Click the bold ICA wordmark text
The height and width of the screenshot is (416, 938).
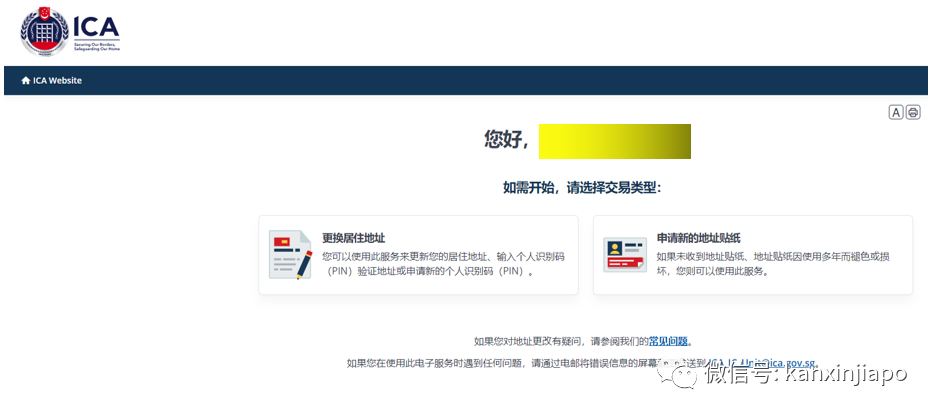point(96,25)
